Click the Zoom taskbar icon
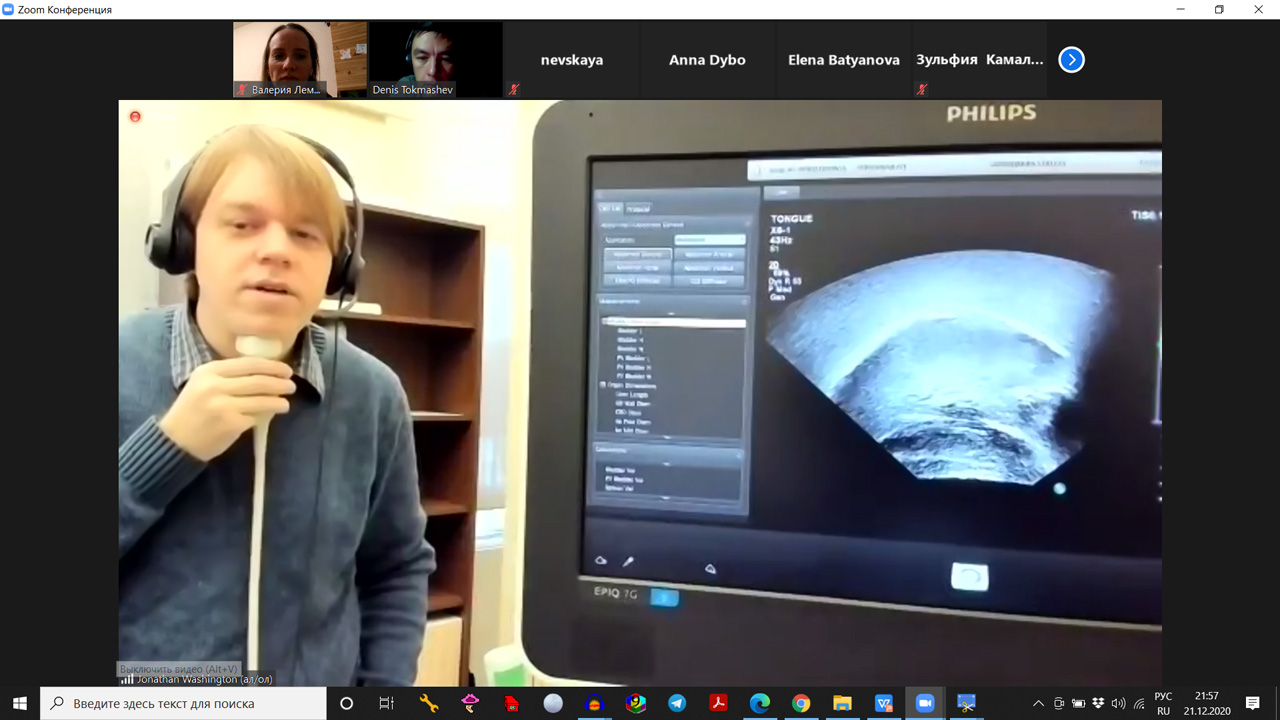Image resolution: width=1280 pixels, height=720 pixels. 925,703
